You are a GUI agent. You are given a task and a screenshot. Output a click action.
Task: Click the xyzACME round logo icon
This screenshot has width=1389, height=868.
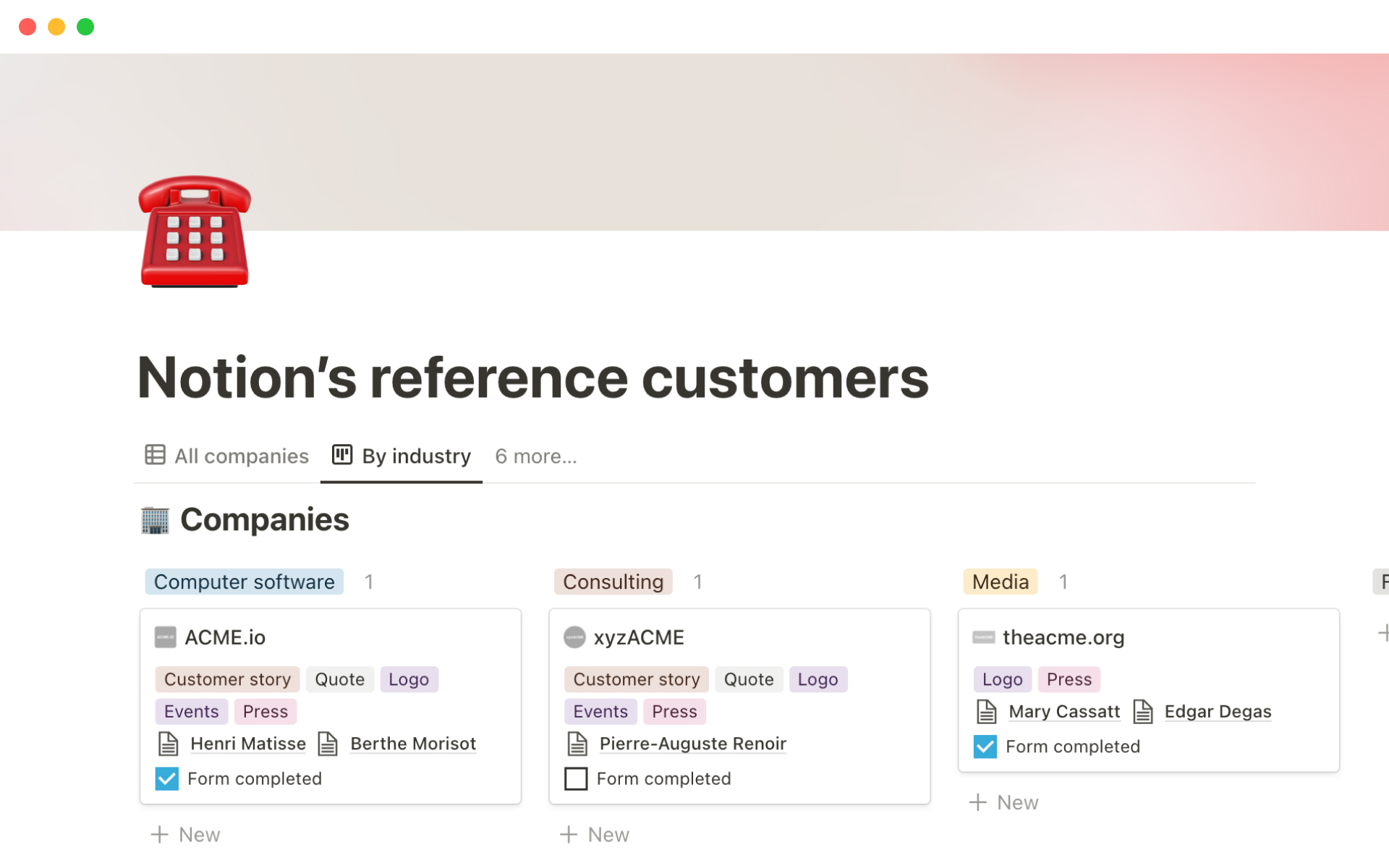click(x=574, y=637)
